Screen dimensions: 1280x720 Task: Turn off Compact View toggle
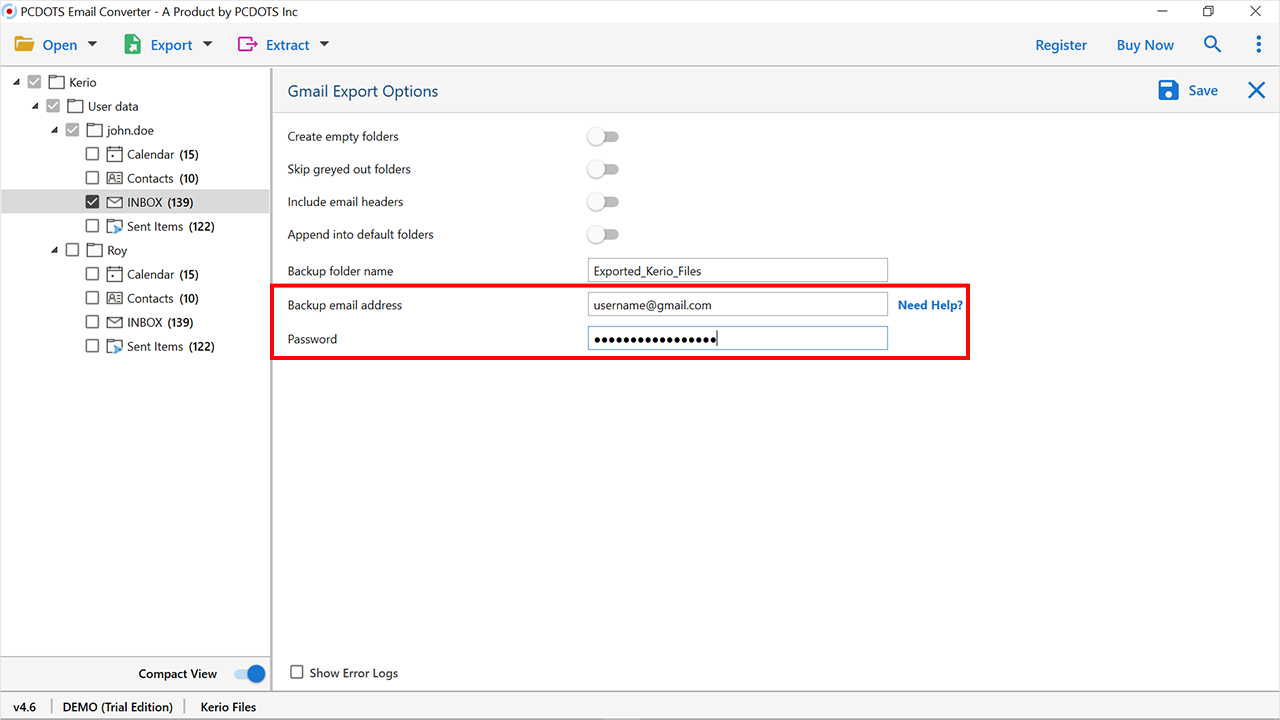click(x=250, y=674)
